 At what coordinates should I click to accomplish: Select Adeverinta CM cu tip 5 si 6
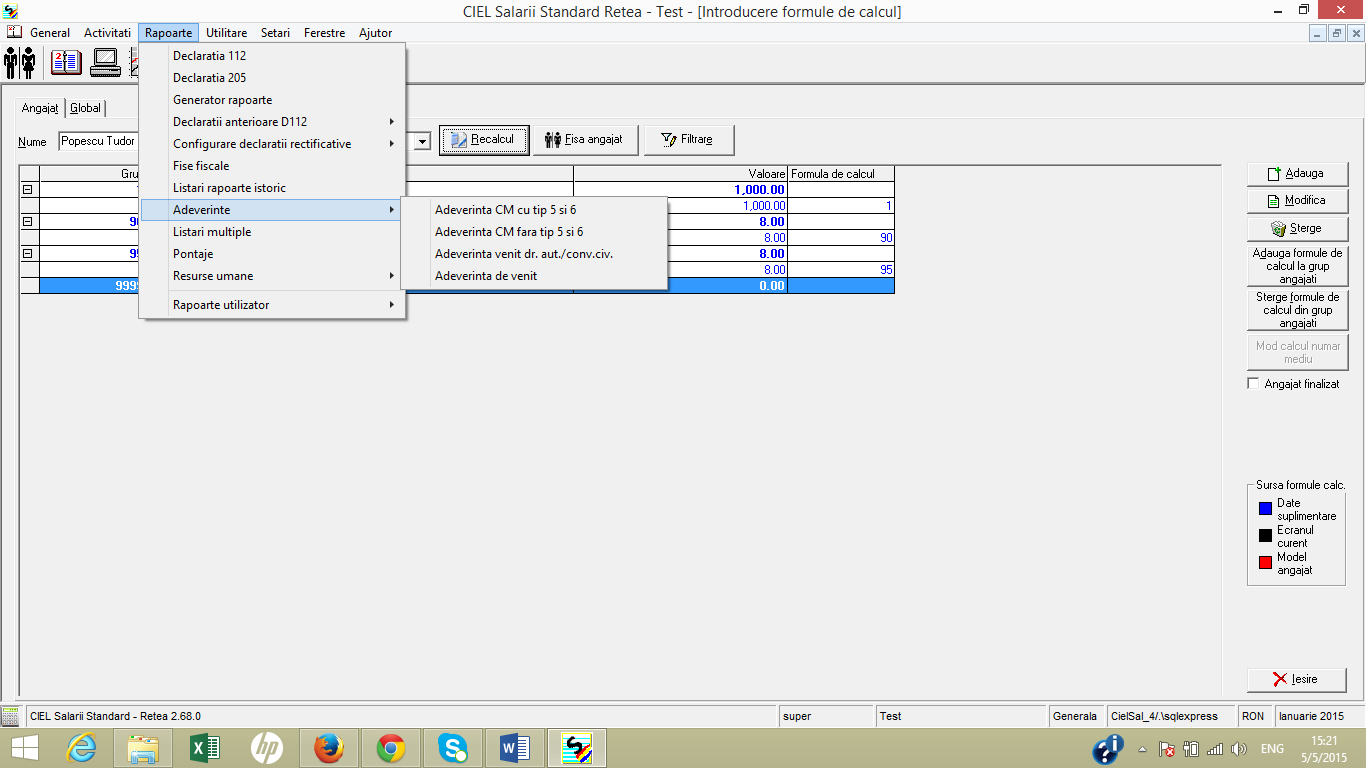[x=534, y=210]
